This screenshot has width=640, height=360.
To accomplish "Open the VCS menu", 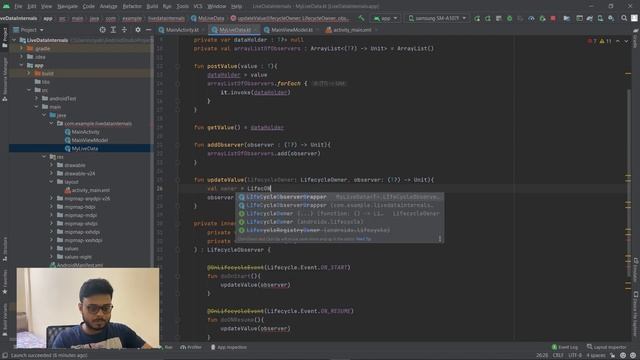I will point(198,6).
